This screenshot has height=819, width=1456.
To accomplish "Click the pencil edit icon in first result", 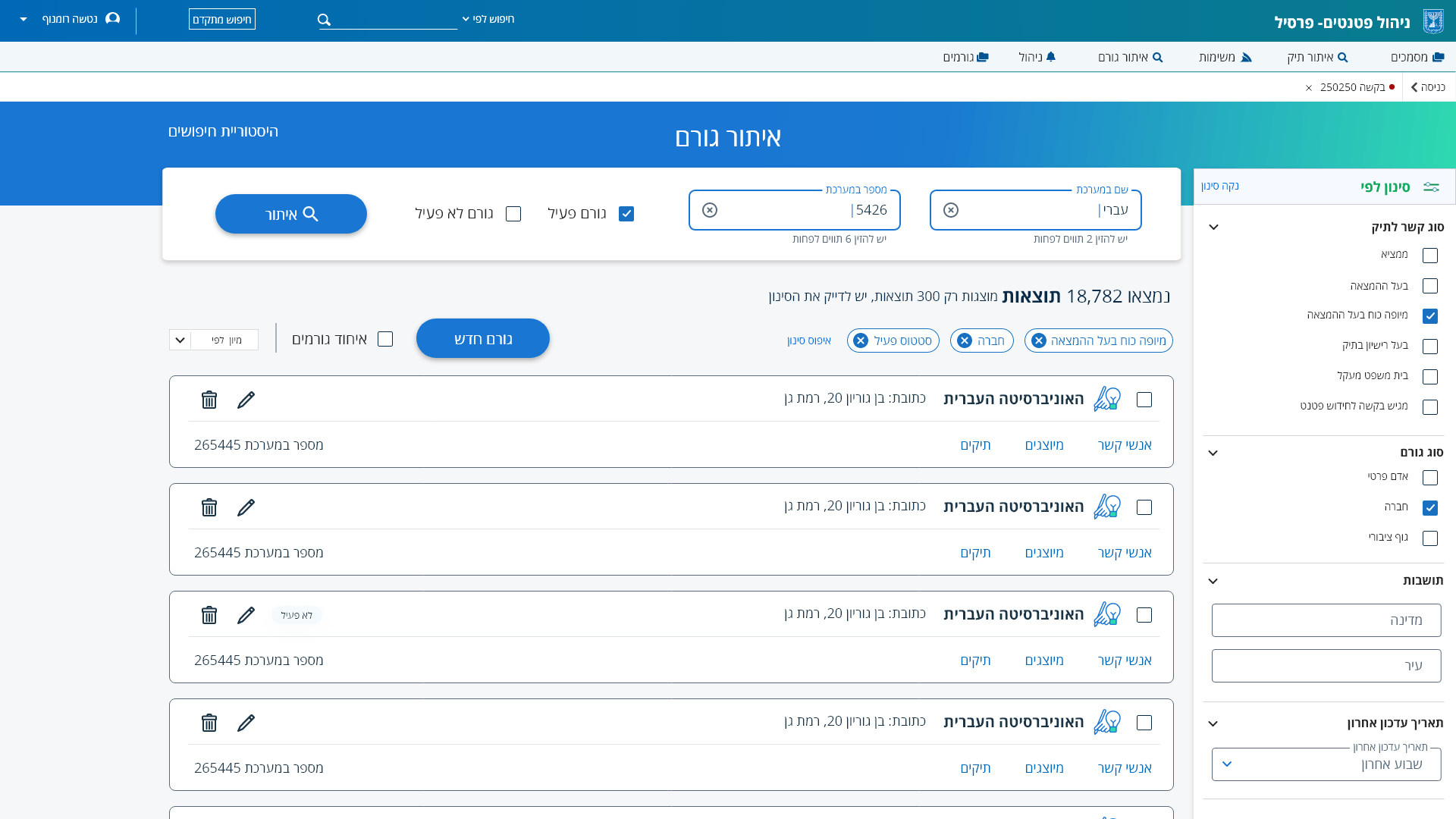I will pos(246,400).
